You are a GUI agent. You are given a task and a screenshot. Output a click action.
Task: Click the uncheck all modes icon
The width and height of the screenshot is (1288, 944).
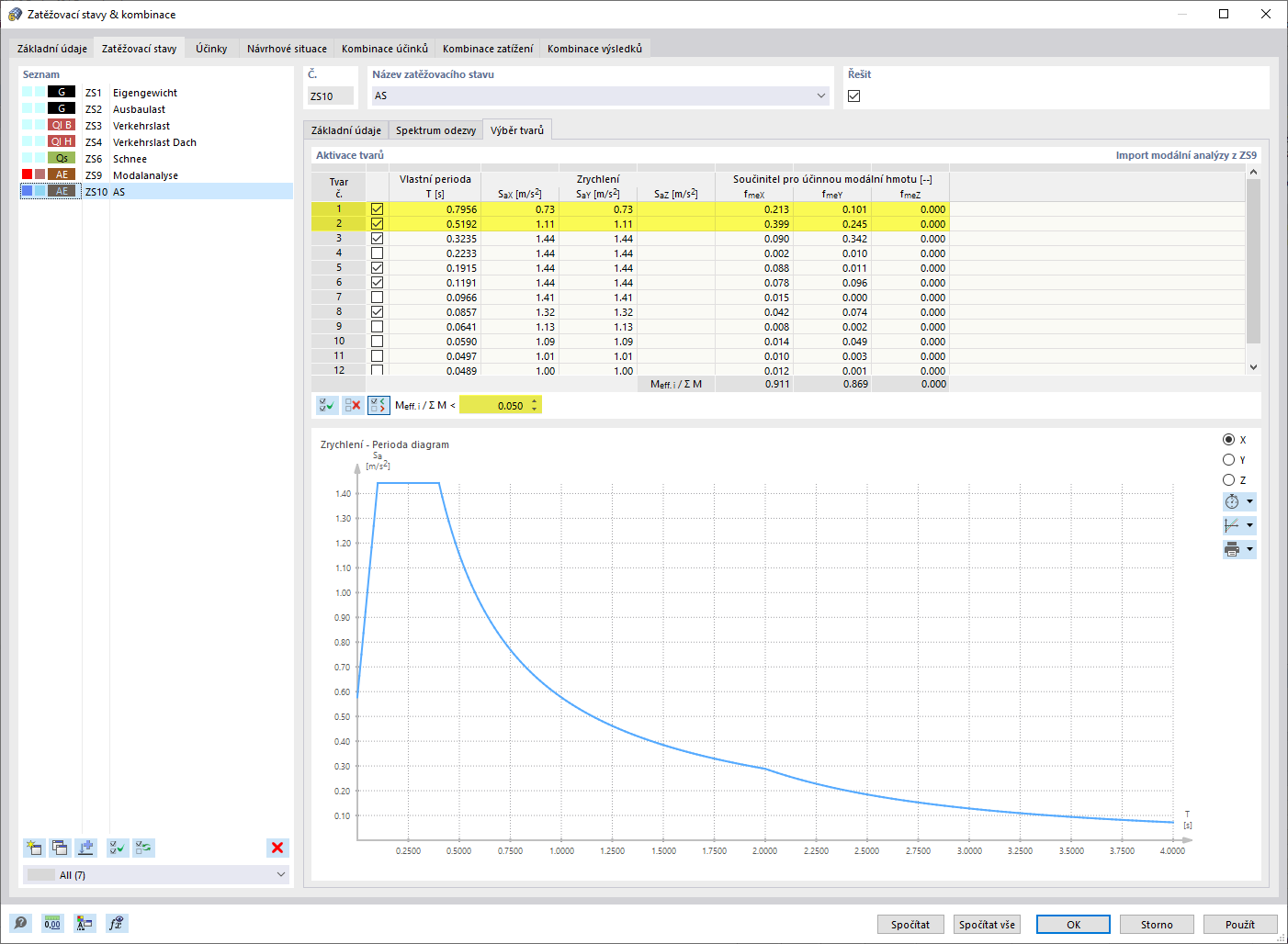pos(353,405)
